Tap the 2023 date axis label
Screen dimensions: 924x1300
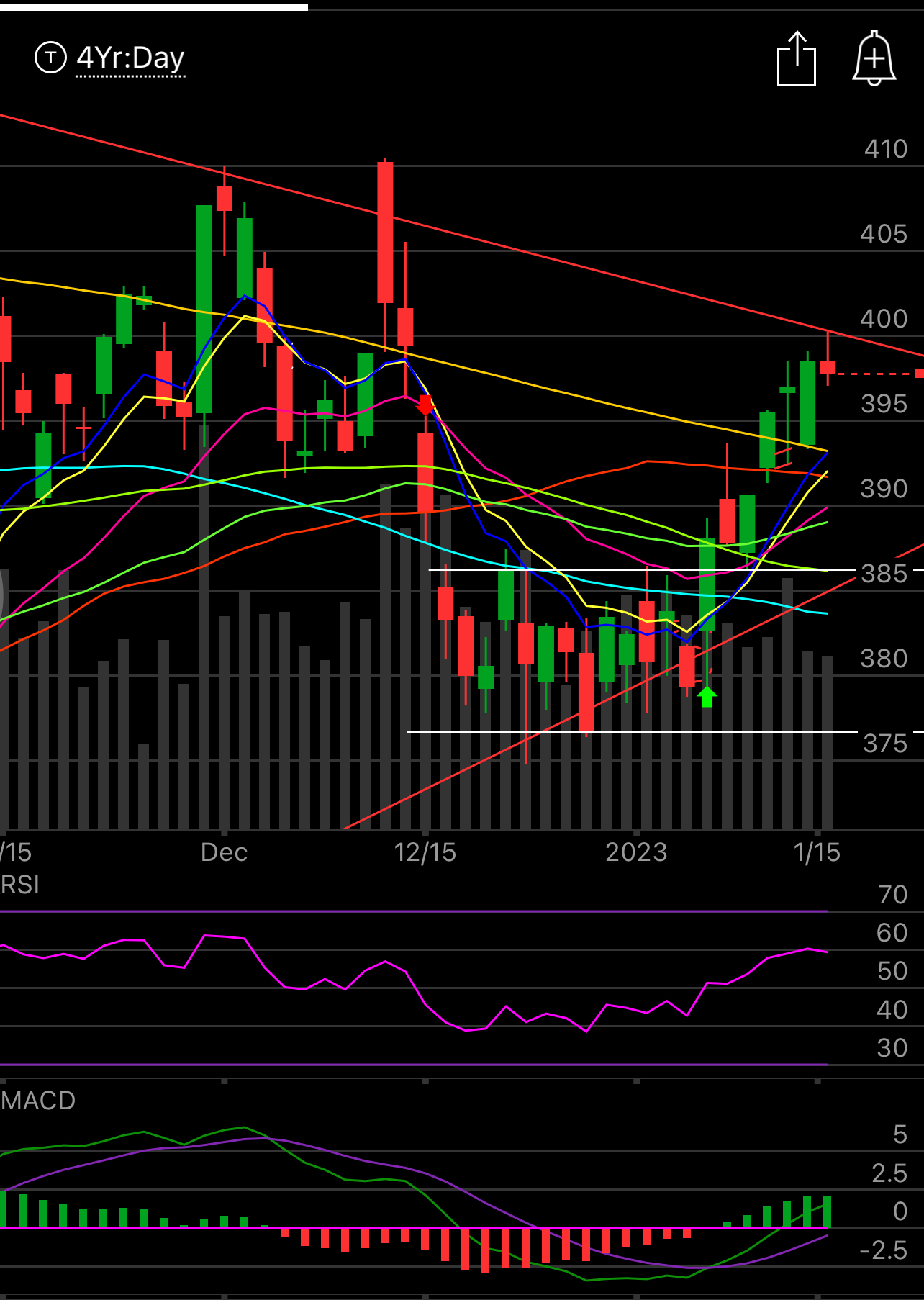[x=636, y=852]
